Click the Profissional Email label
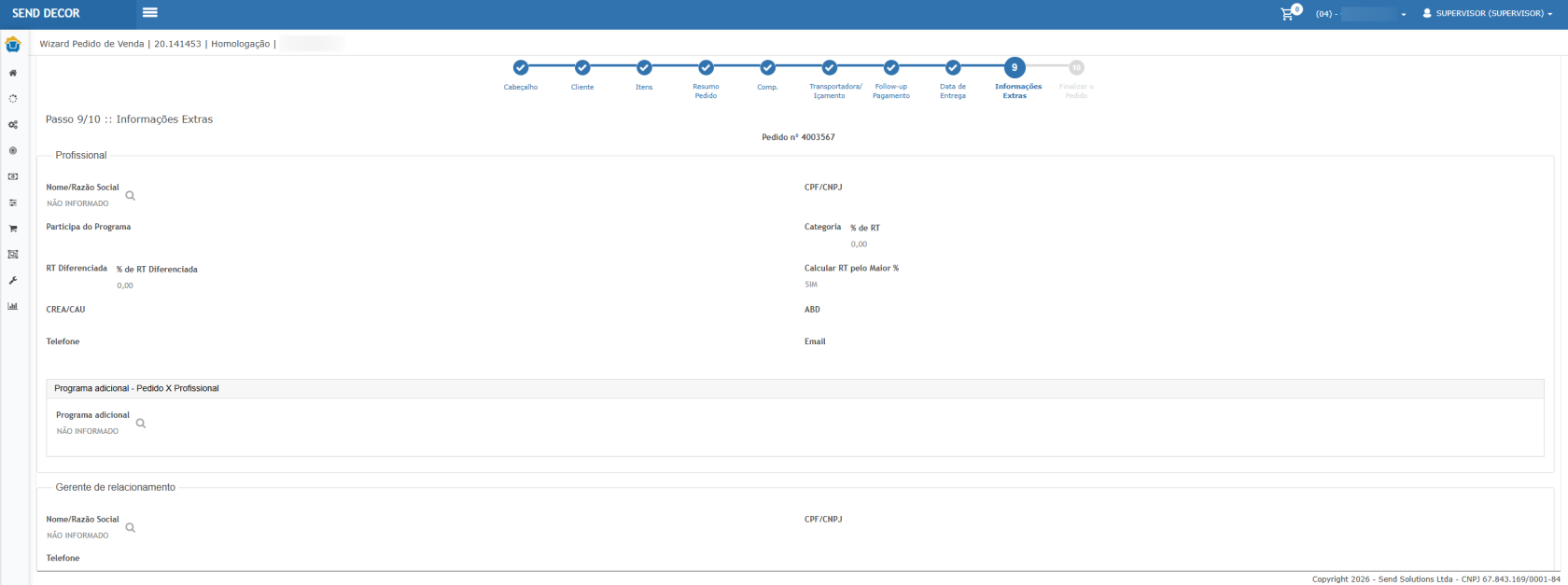Screen dimensions: 1568x585 point(815,341)
